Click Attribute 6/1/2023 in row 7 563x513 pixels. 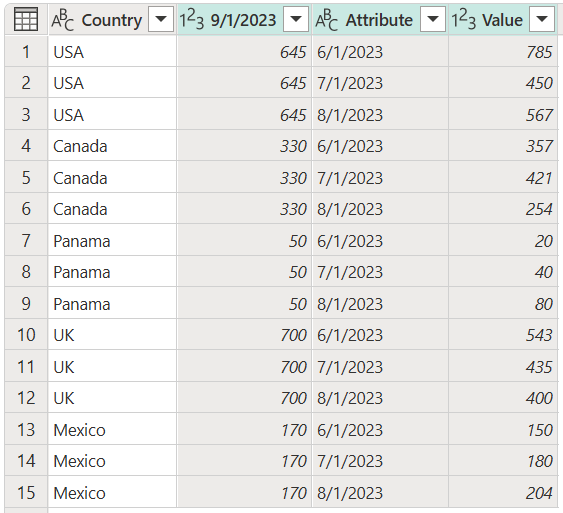380,241
